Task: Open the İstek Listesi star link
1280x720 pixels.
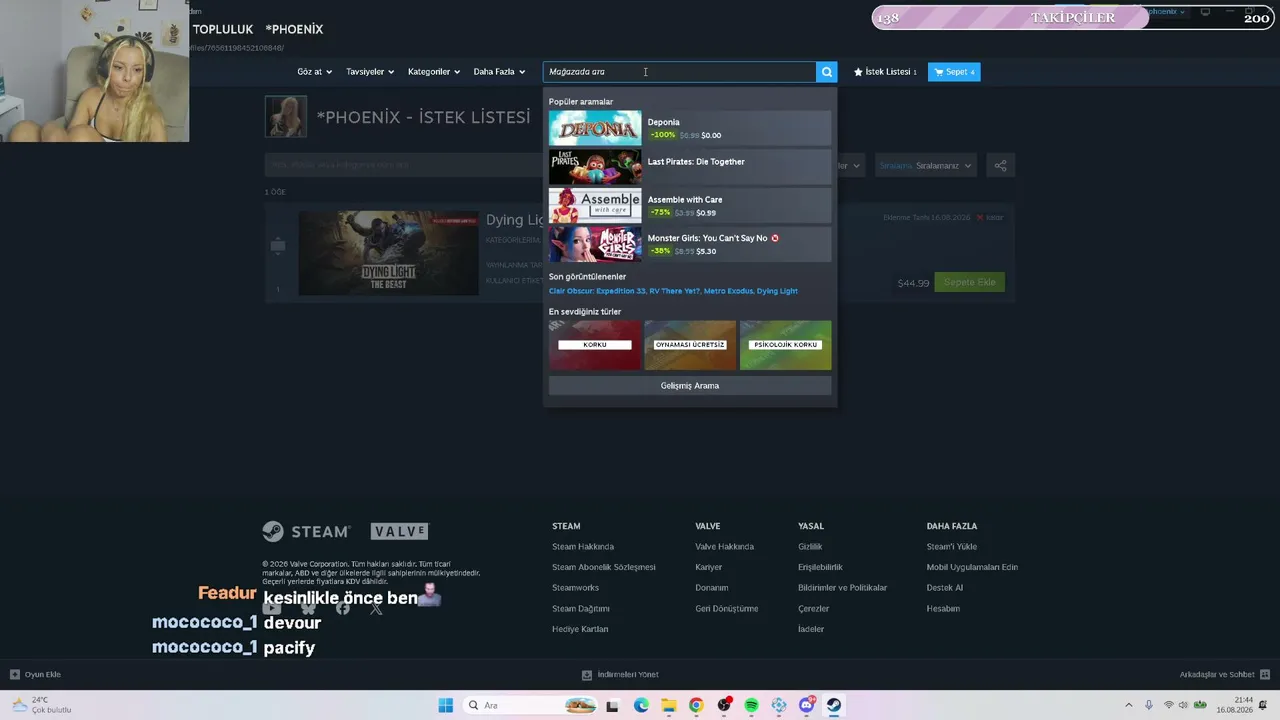Action: coord(885,72)
